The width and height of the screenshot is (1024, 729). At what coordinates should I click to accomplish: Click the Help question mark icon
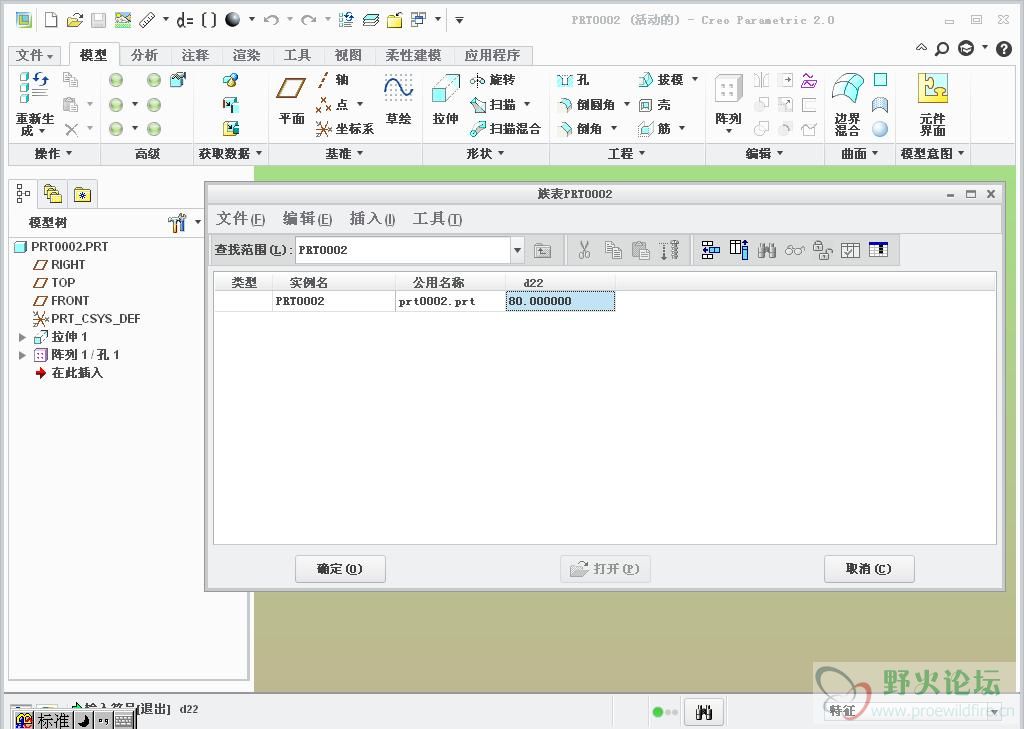(x=1004, y=48)
